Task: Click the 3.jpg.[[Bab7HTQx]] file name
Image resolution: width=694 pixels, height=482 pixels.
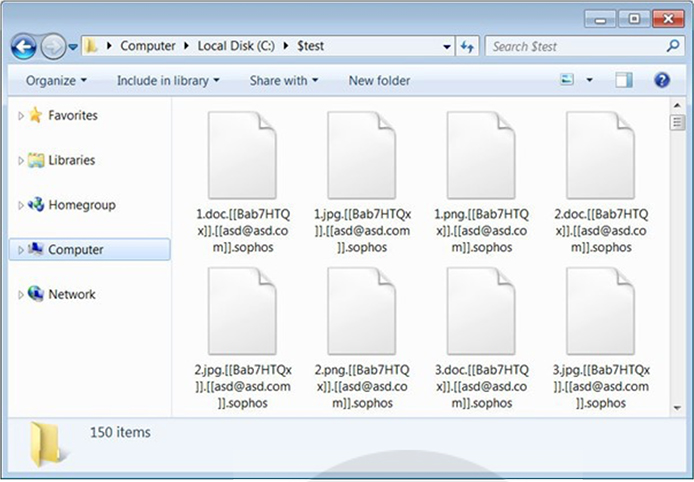Action: (x=601, y=386)
